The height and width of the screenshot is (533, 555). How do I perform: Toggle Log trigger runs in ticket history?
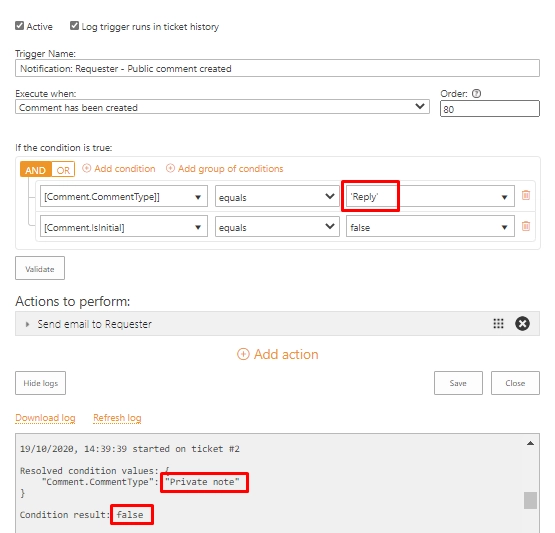74,25
